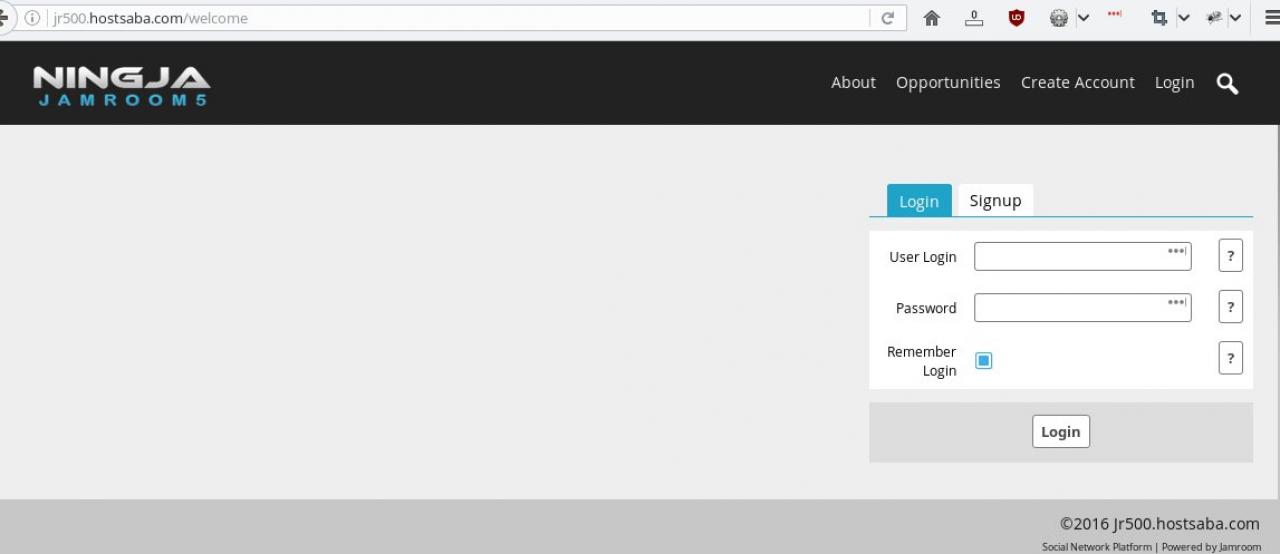Click the Remember Login label text
1280x554 pixels.
922,361
